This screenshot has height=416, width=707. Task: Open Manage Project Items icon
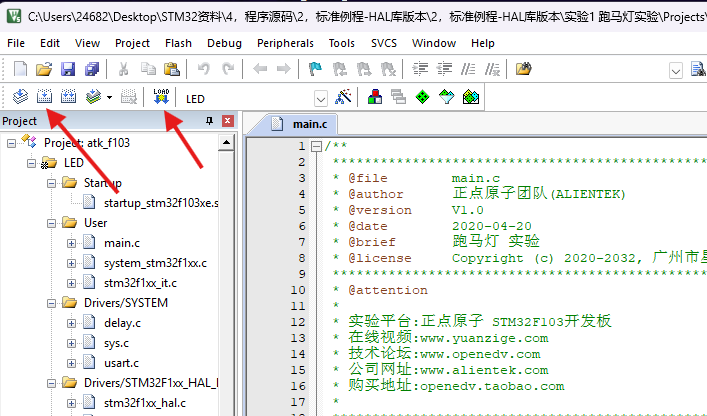375,96
